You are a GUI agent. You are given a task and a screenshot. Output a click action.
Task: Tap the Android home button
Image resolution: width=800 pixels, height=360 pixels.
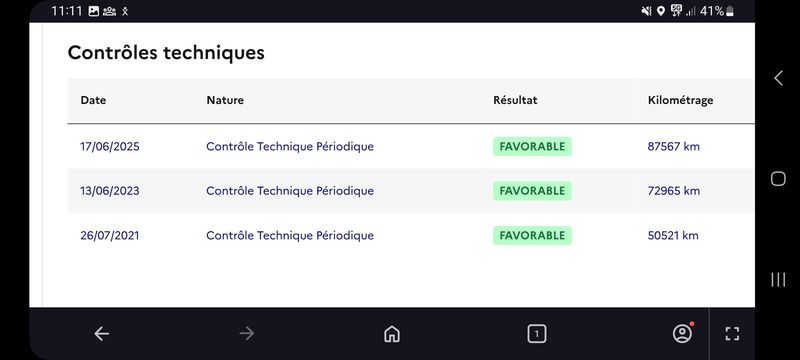tap(778, 178)
